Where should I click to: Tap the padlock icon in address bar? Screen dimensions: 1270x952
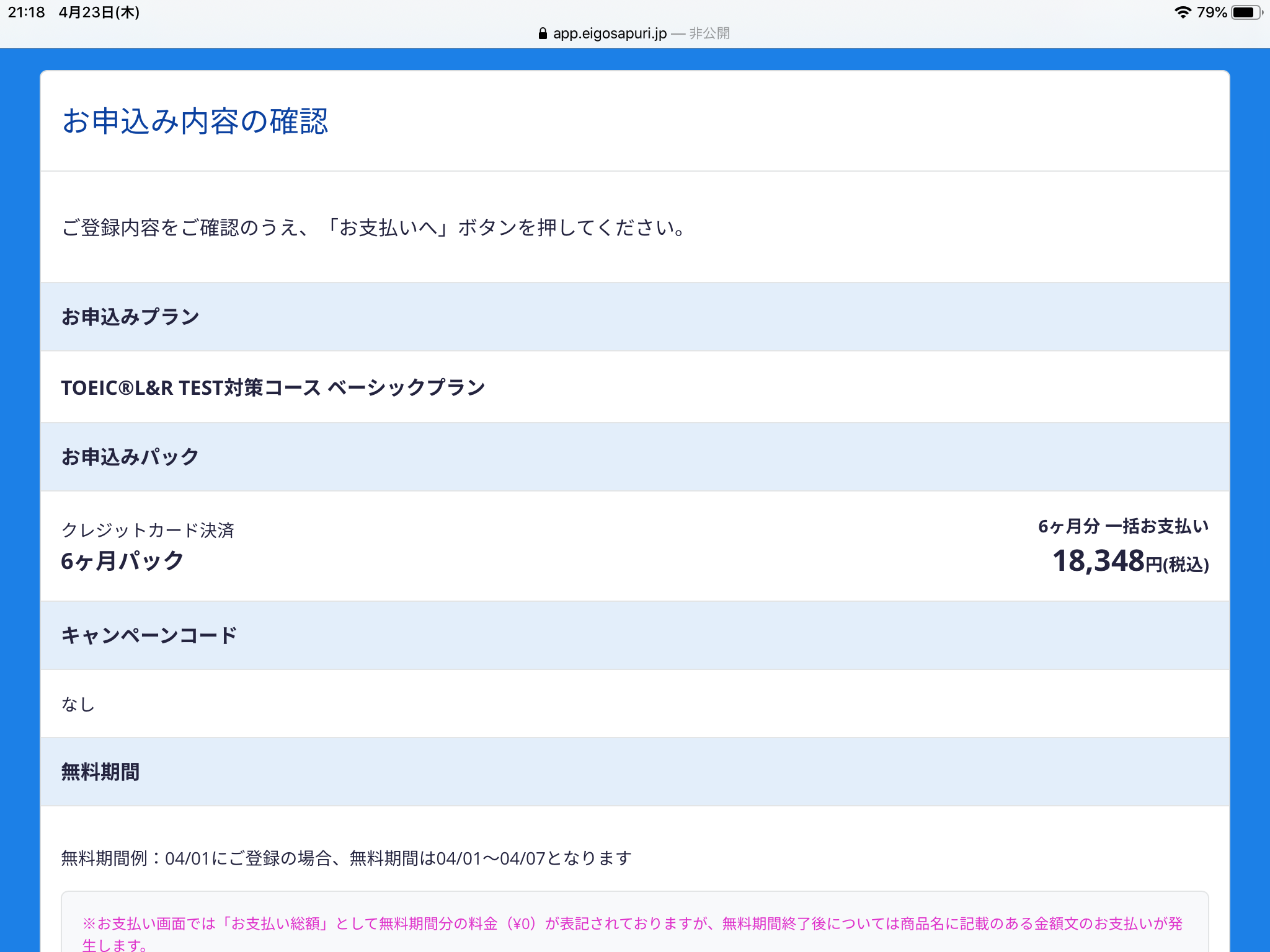click(x=543, y=33)
